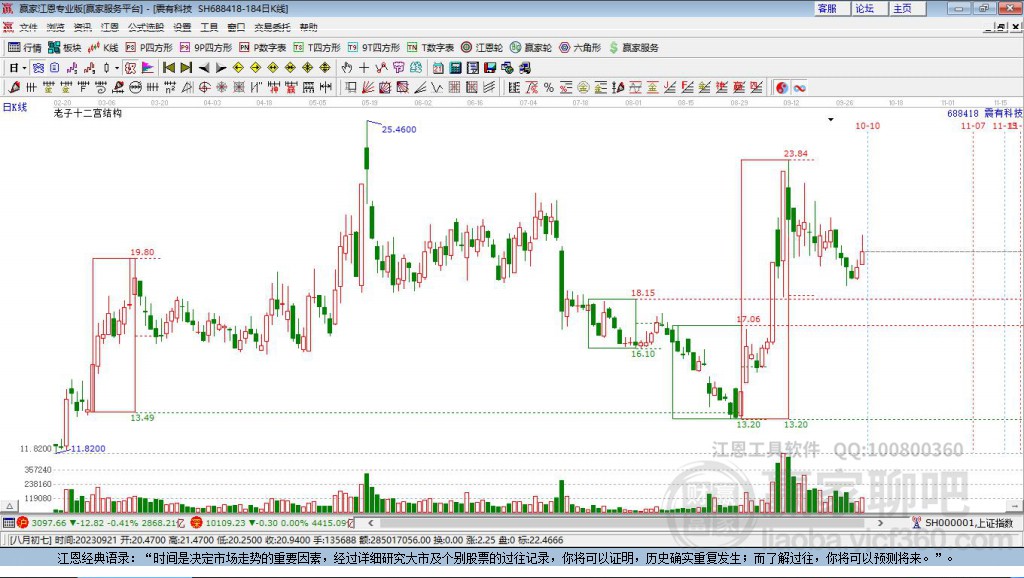Image resolution: width=1024 pixels, height=578 pixels.
Task: Click the 25.4600 high price label
Action: point(399,129)
